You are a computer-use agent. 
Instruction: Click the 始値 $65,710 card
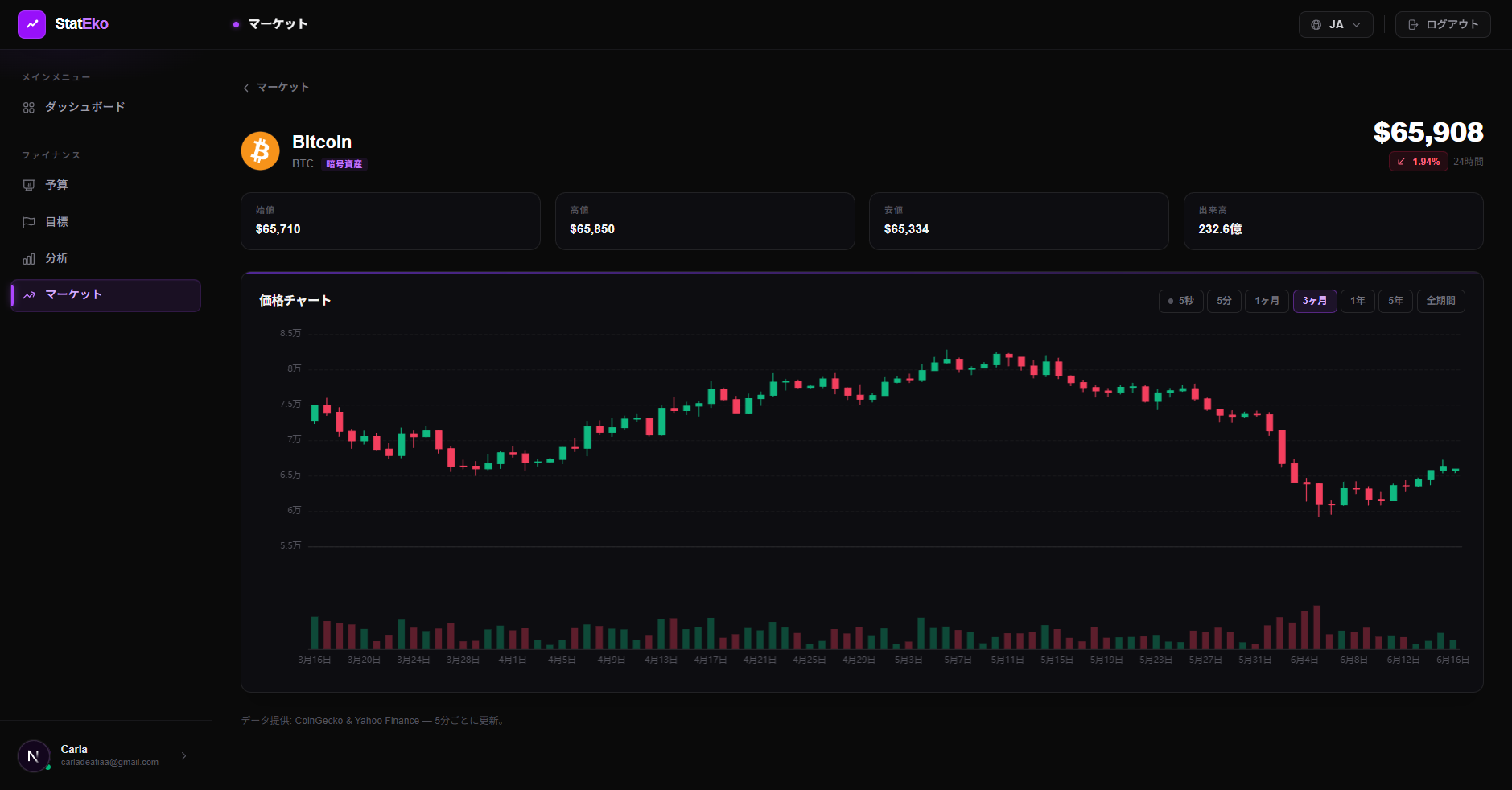point(390,221)
